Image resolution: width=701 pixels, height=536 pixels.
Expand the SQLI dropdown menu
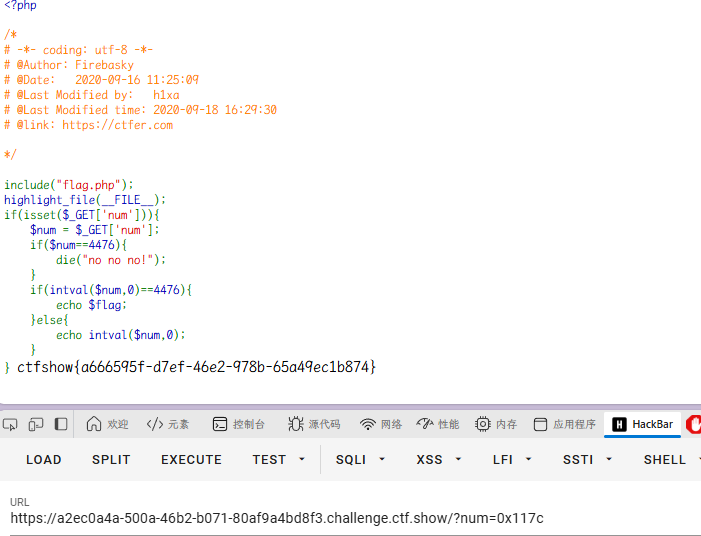click(x=360, y=460)
